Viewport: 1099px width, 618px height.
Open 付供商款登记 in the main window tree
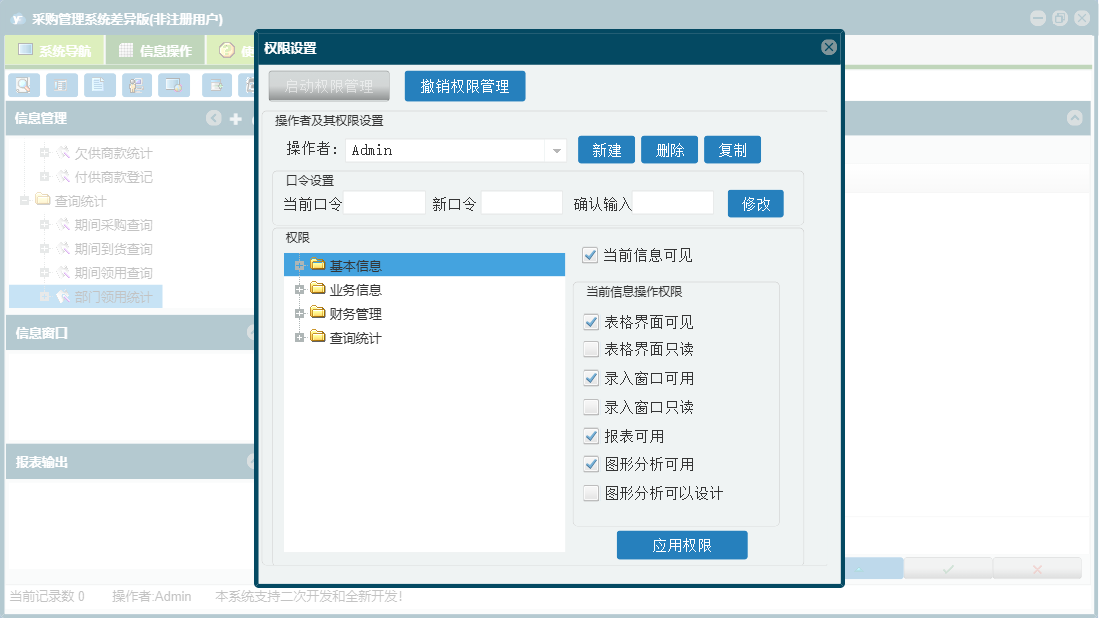coord(113,177)
